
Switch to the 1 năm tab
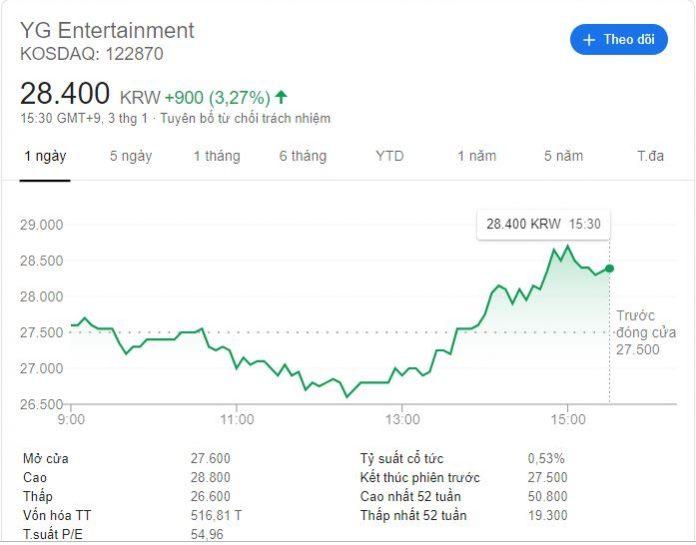477,156
